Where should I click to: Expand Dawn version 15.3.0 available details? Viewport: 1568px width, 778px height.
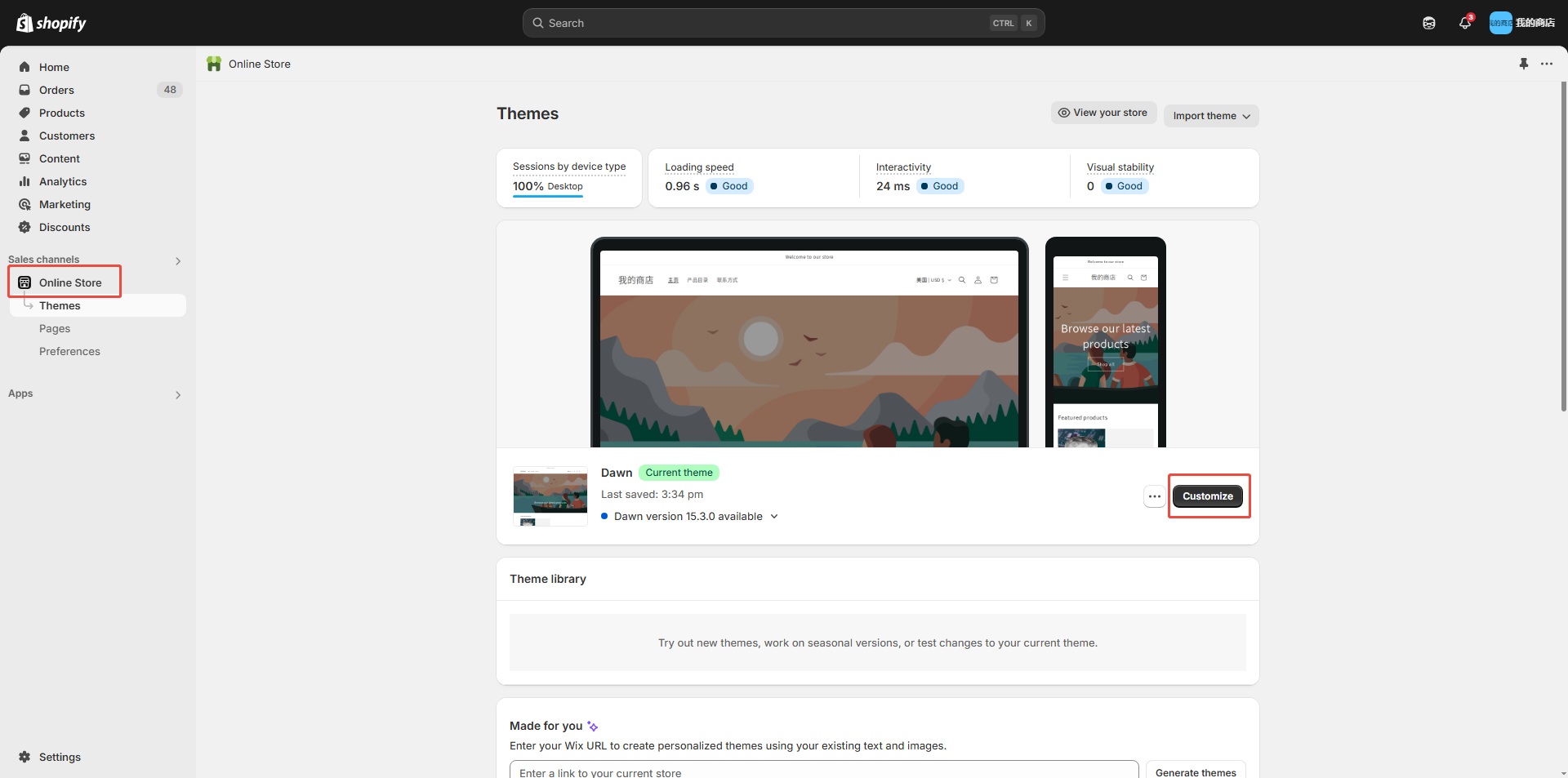coord(774,517)
